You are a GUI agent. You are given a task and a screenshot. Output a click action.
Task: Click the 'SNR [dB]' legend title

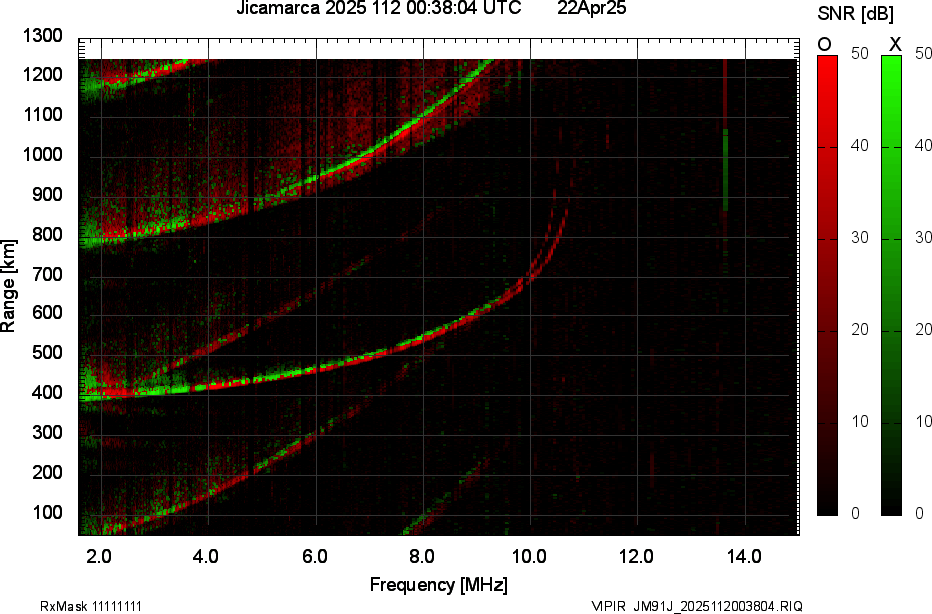coord(855,13)
